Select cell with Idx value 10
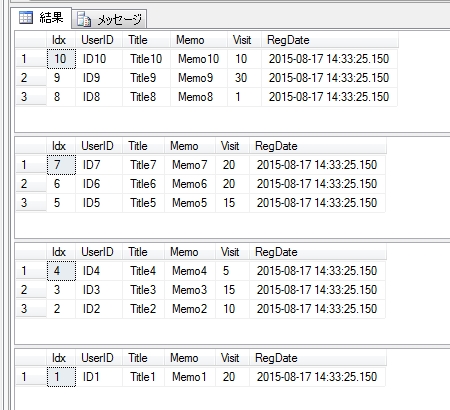This screenshot has width=450, height=410. coord(61,59)
